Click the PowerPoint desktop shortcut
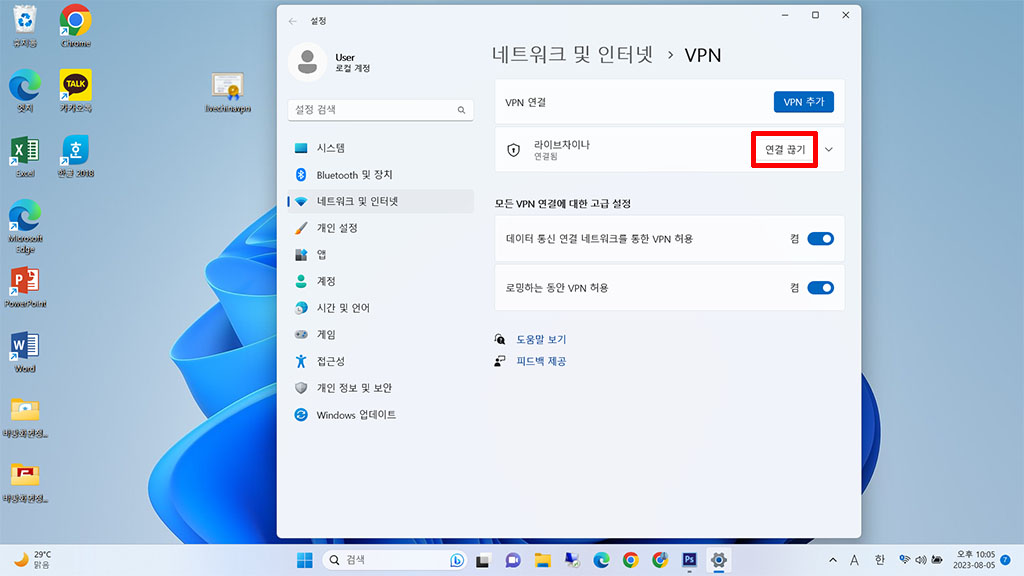1024x576 pixels. (x=25, y=287)
